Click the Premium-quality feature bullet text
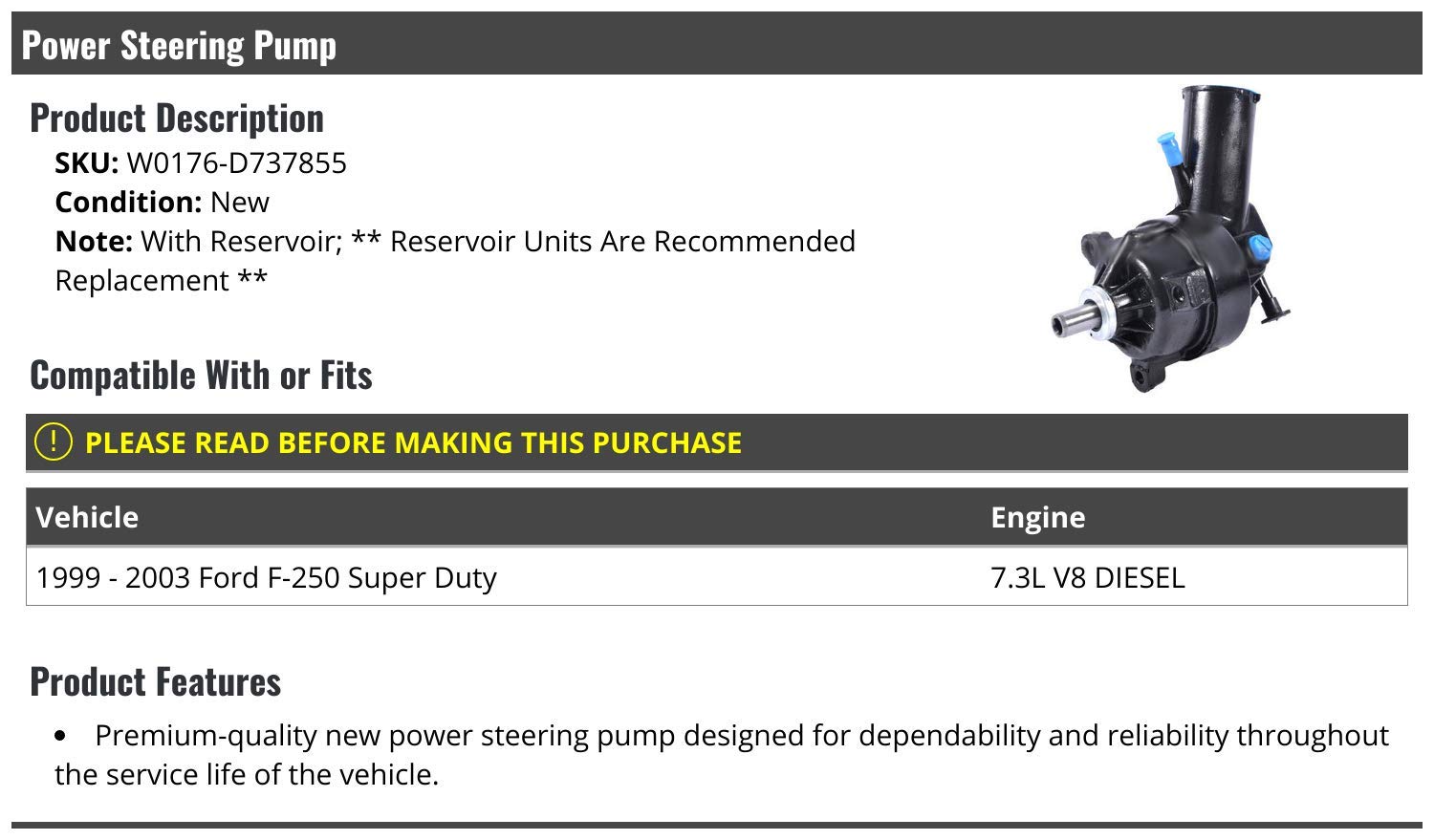 coord(741,736)
